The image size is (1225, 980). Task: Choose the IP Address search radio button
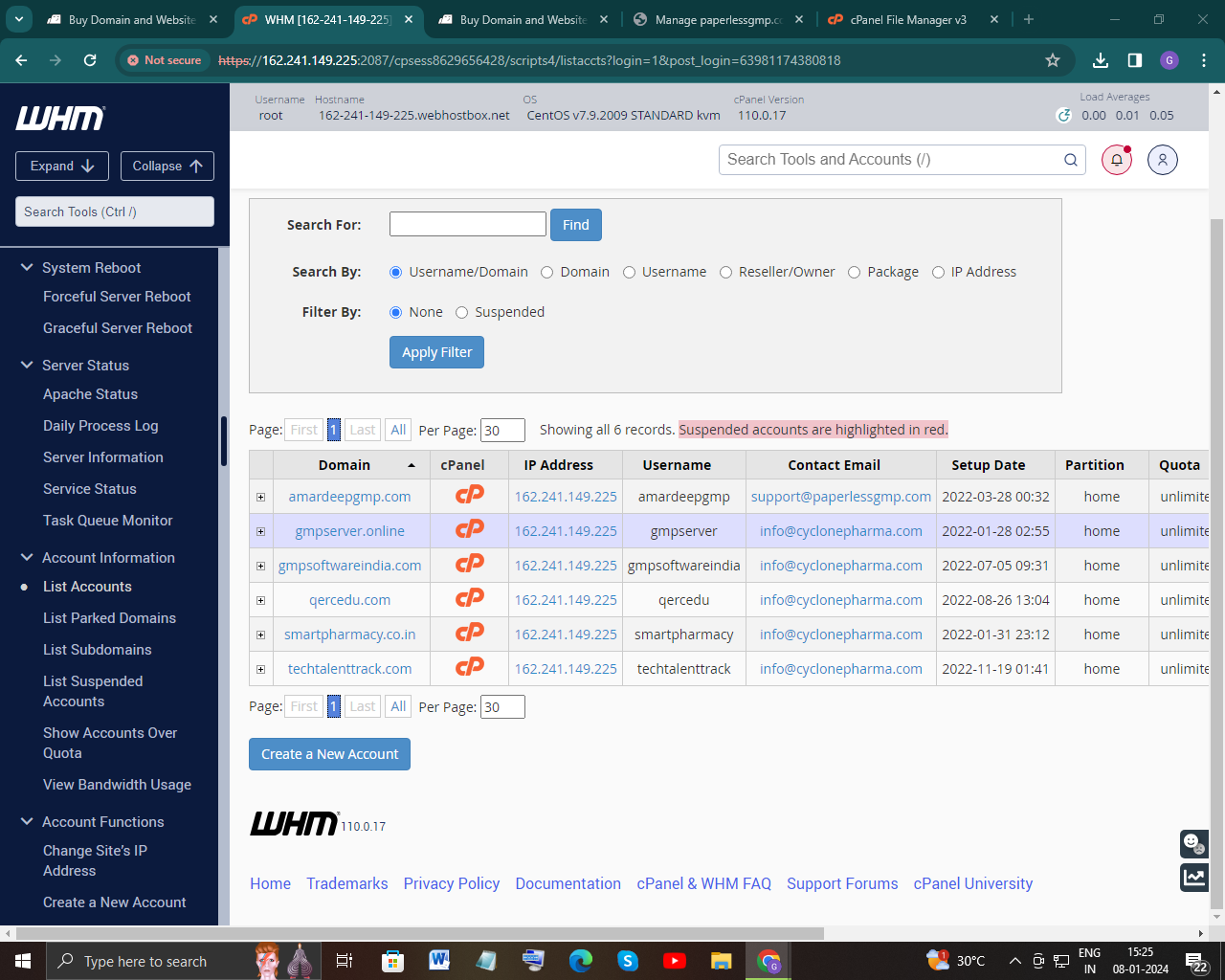pos(938,272)
